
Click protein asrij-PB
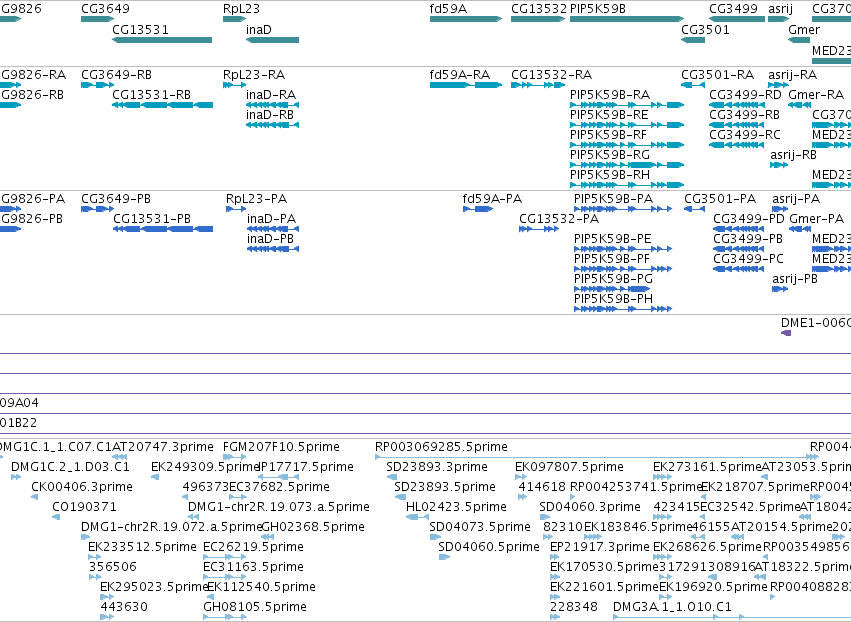point(780,289)
